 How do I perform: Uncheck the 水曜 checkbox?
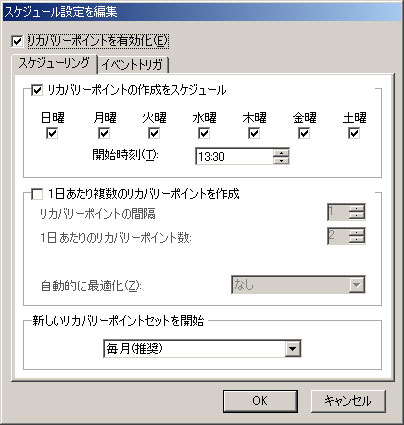(x=204, y=133)
